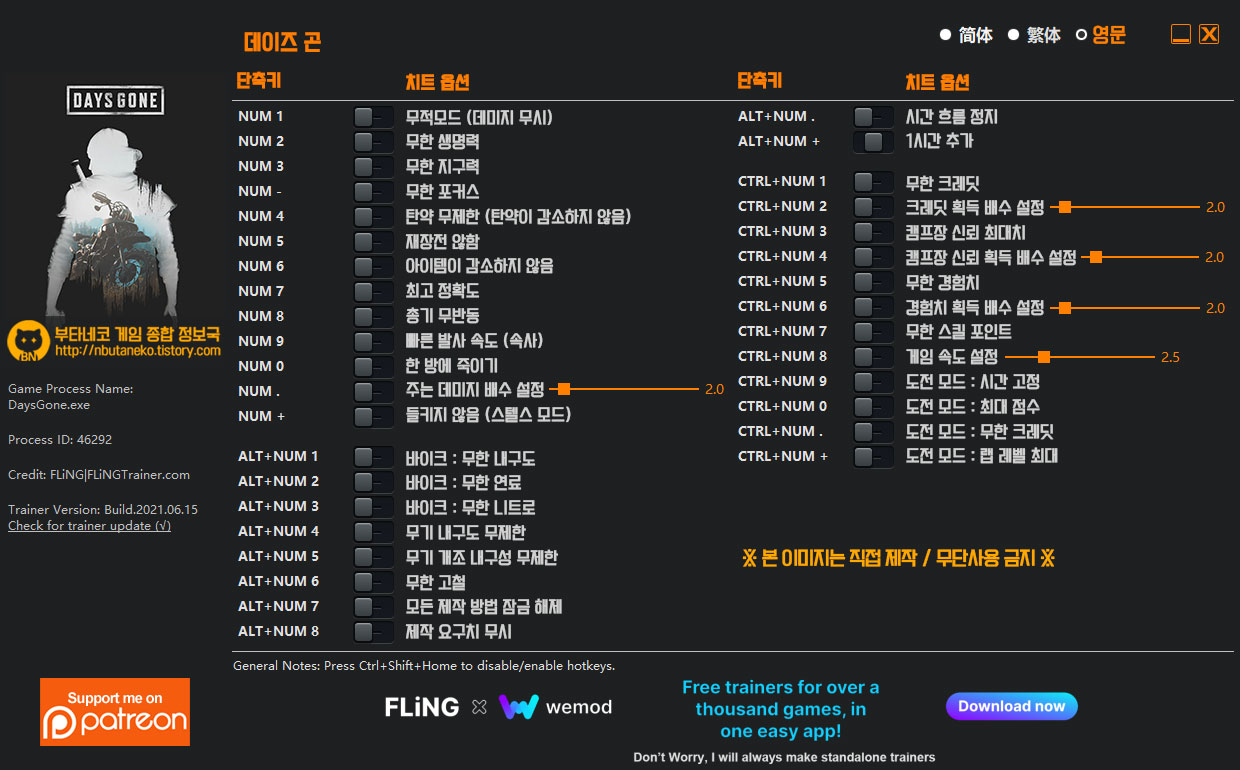
Task: Click the 경험치 획득 배수 slider handle
Action: tap(1065, 307)
